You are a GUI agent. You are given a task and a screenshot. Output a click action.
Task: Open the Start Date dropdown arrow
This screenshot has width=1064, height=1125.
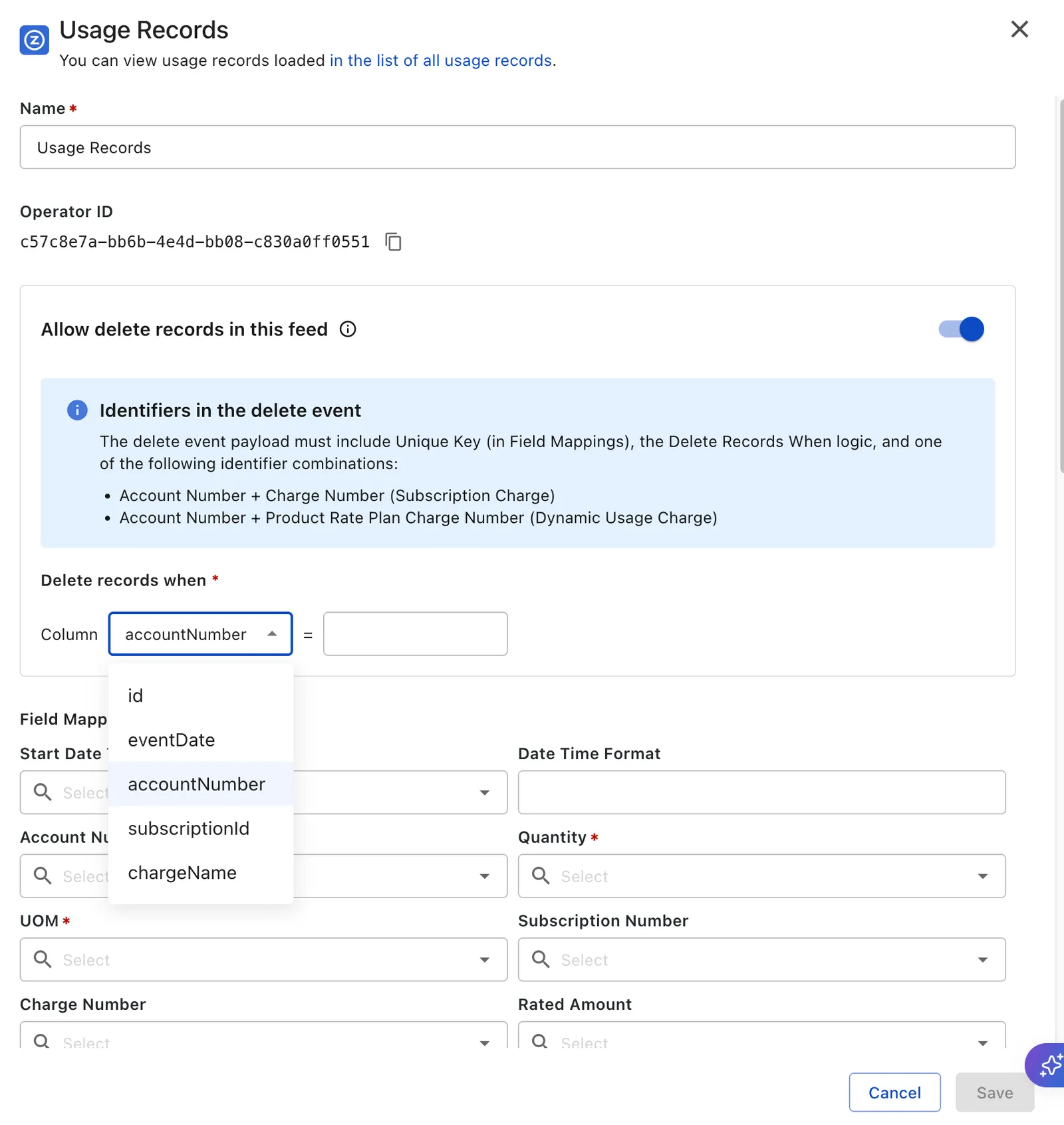click(485, 792)
